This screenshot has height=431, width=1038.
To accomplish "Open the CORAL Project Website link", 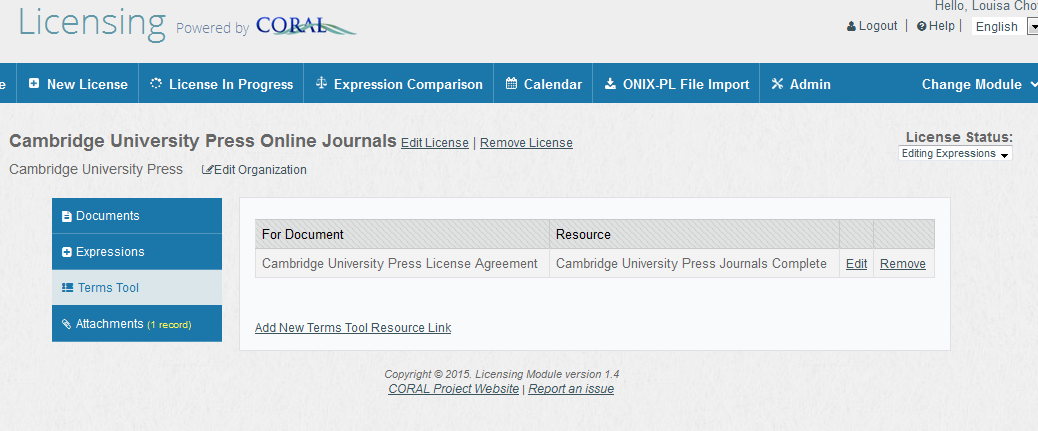I will (x=453, y=389).
